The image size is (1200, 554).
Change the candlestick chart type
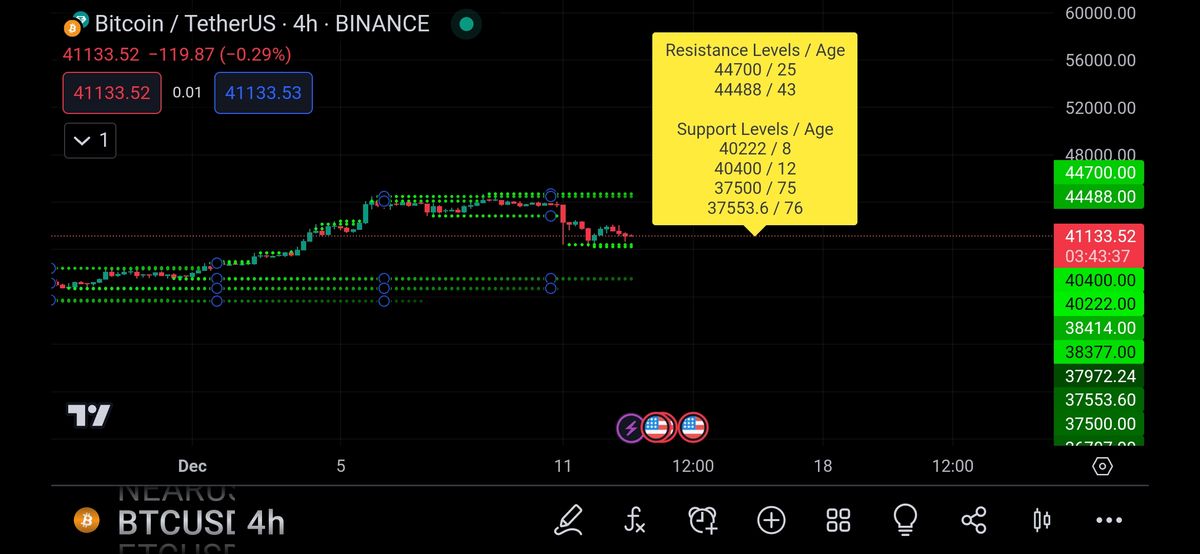click(1041, 519)
